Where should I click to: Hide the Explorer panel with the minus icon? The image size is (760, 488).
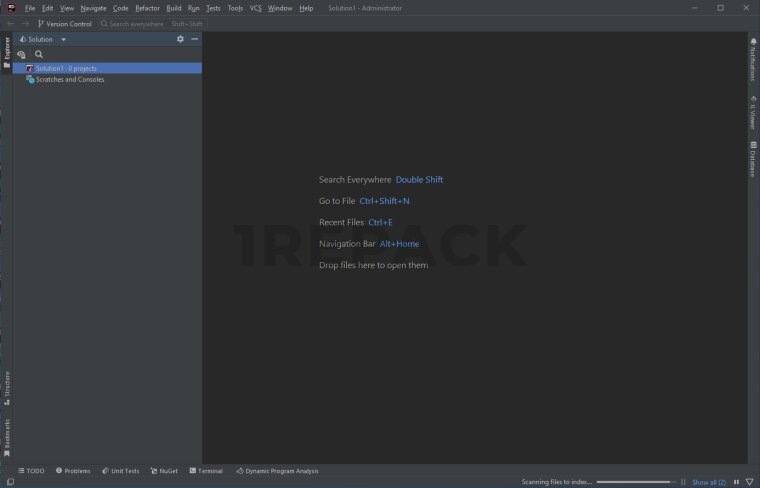tap(194, 39)
